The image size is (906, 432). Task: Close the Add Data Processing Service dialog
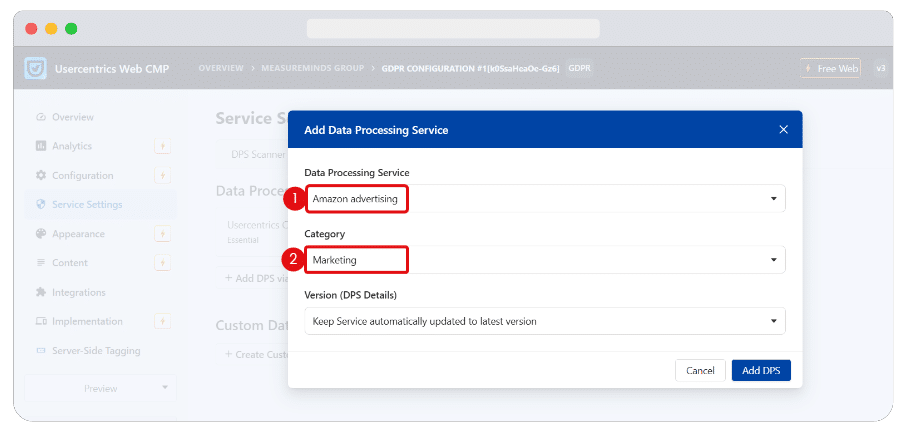tap(784, 129)
